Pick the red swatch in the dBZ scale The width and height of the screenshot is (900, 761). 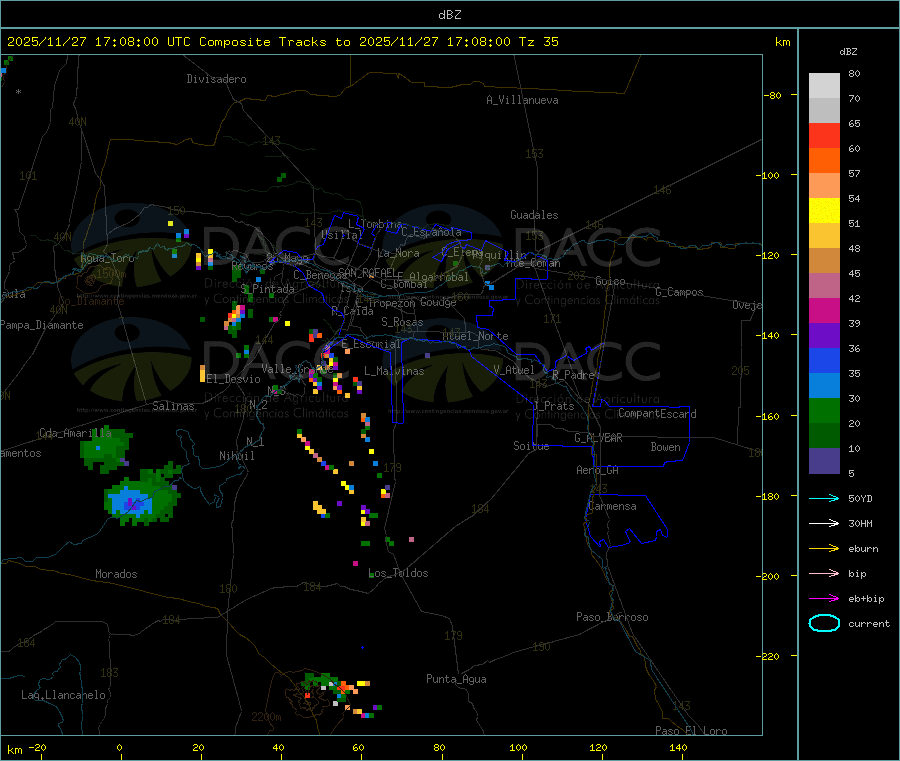click(824, 135)
